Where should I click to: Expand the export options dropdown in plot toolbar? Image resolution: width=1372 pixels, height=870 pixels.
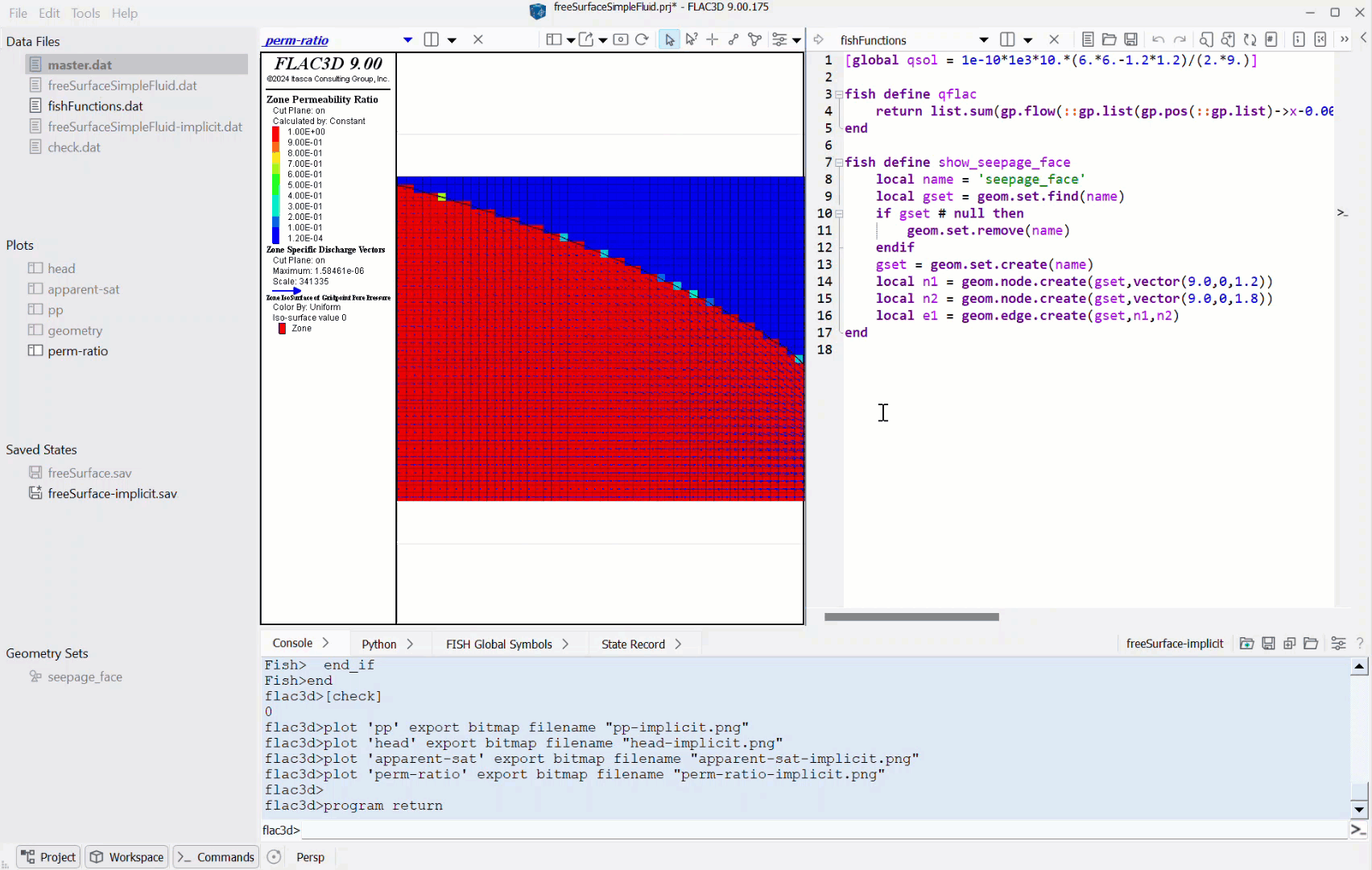[602, 39]
